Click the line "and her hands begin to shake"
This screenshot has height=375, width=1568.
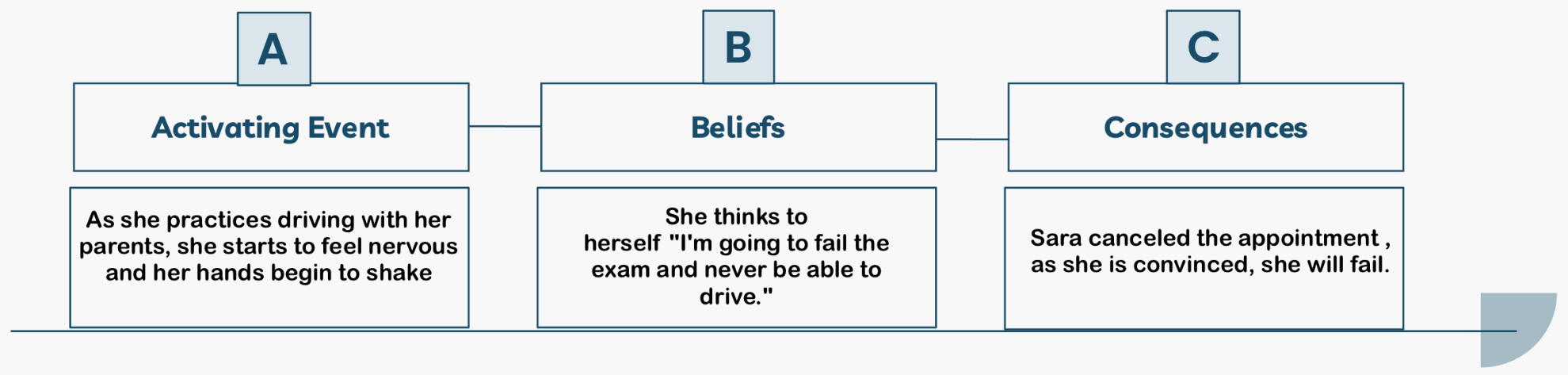pos(269,273)
